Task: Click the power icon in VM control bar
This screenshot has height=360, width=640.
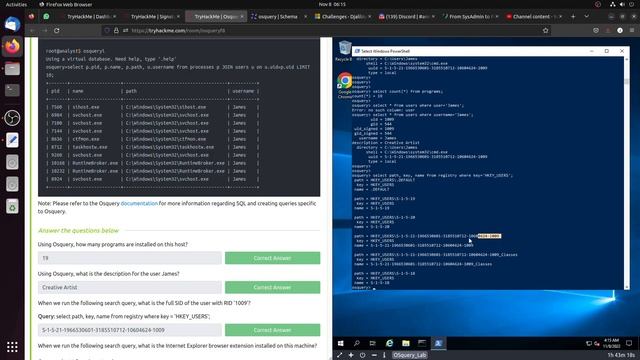Action: point(362,355)
